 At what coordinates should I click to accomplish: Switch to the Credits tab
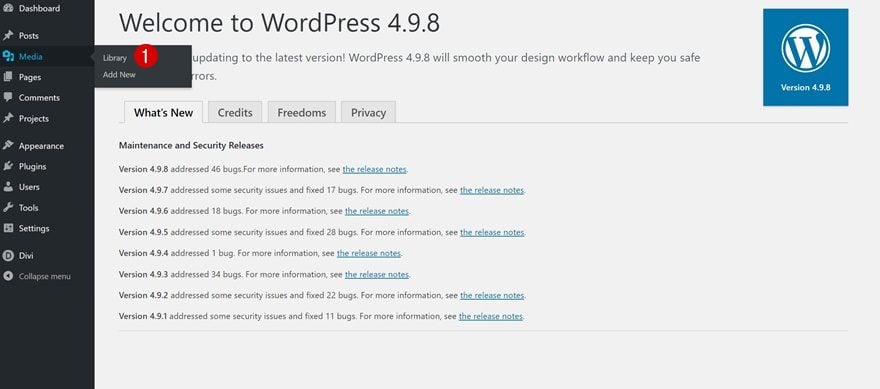click(235, 112)
